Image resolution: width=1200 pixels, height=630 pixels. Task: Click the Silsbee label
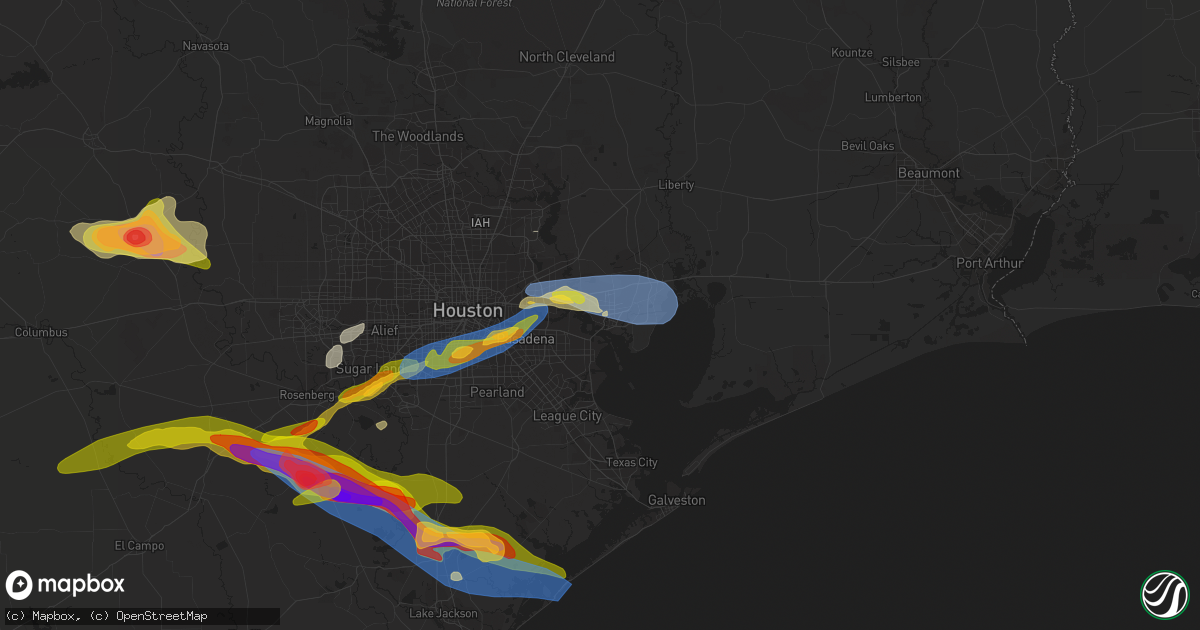tap(900, 62)
